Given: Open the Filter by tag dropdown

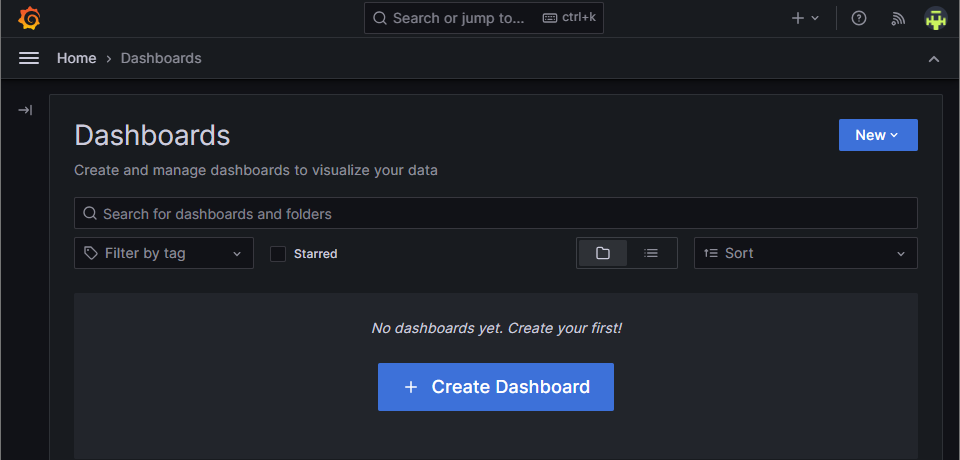Looking at the screenshot, I should coord(163,253).
